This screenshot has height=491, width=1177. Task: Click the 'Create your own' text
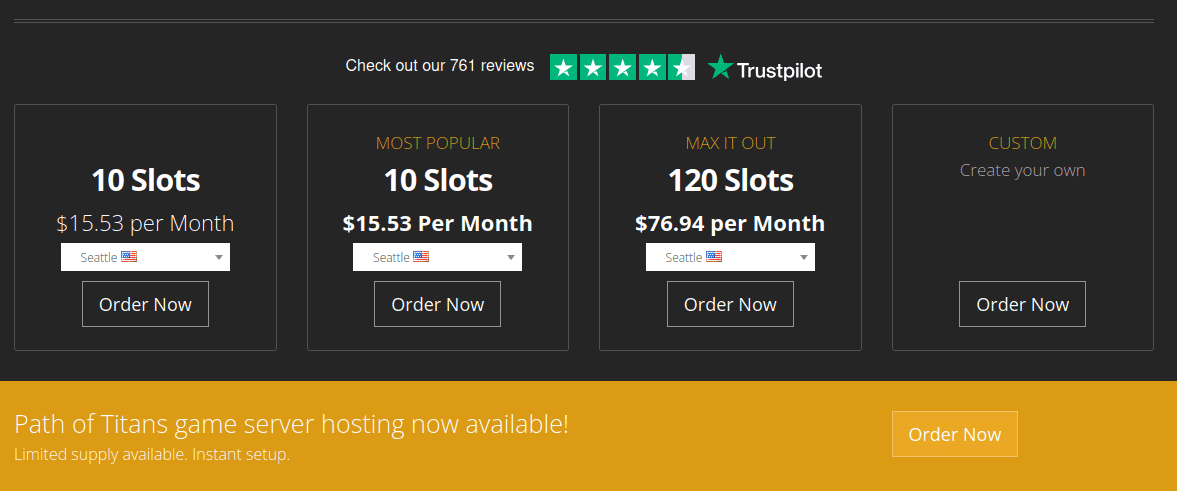coord(1022,170)
